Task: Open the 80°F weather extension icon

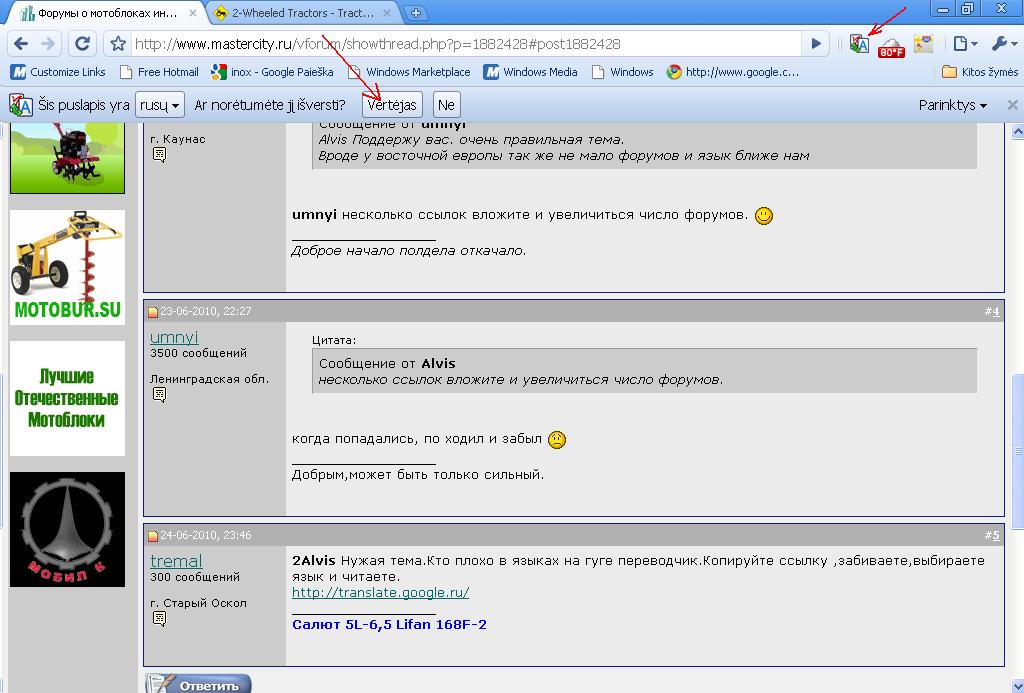Action: [x=891, y=46]
